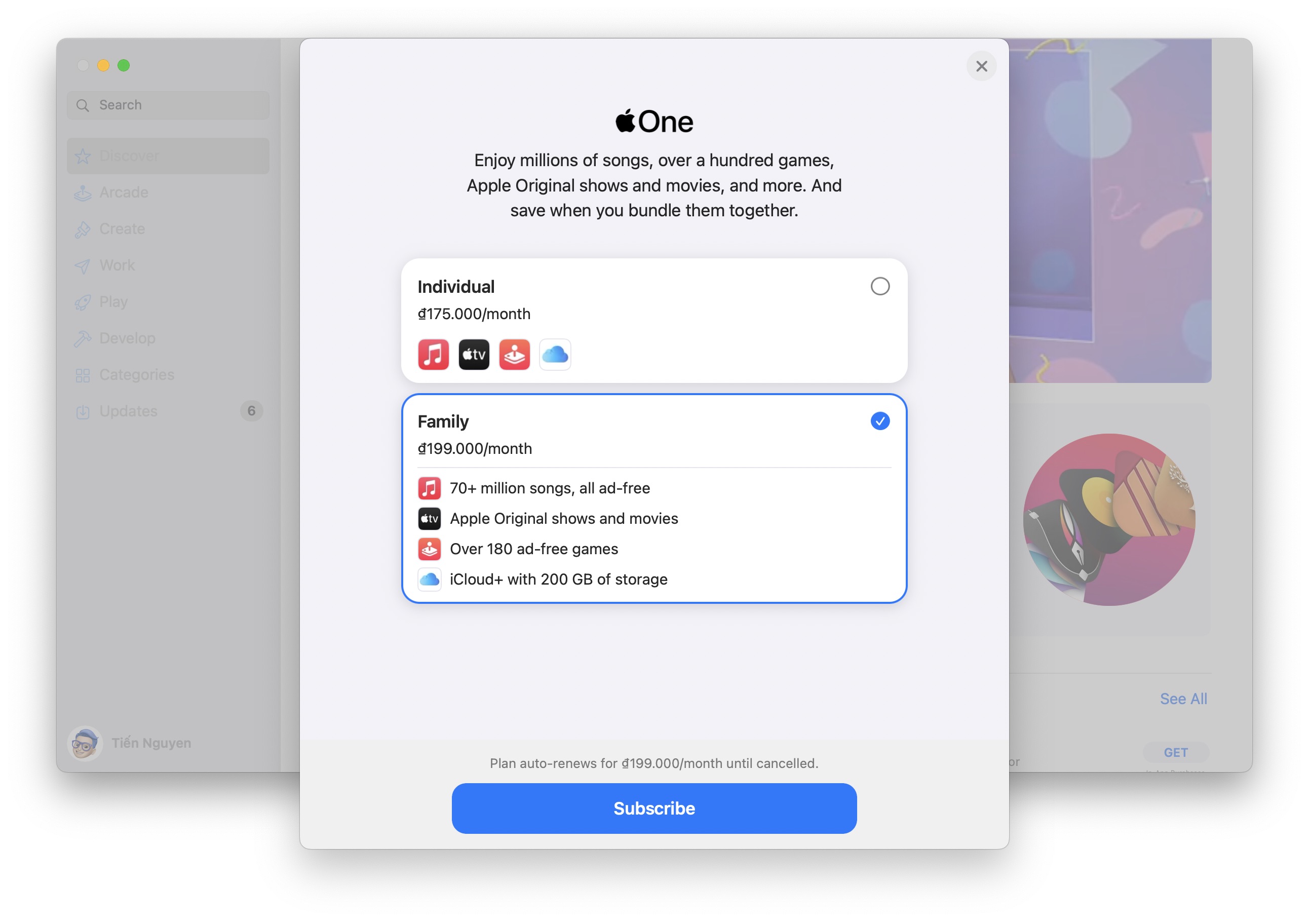
Task: Close the Apple One subscription dialog
Action: point(979,65)
